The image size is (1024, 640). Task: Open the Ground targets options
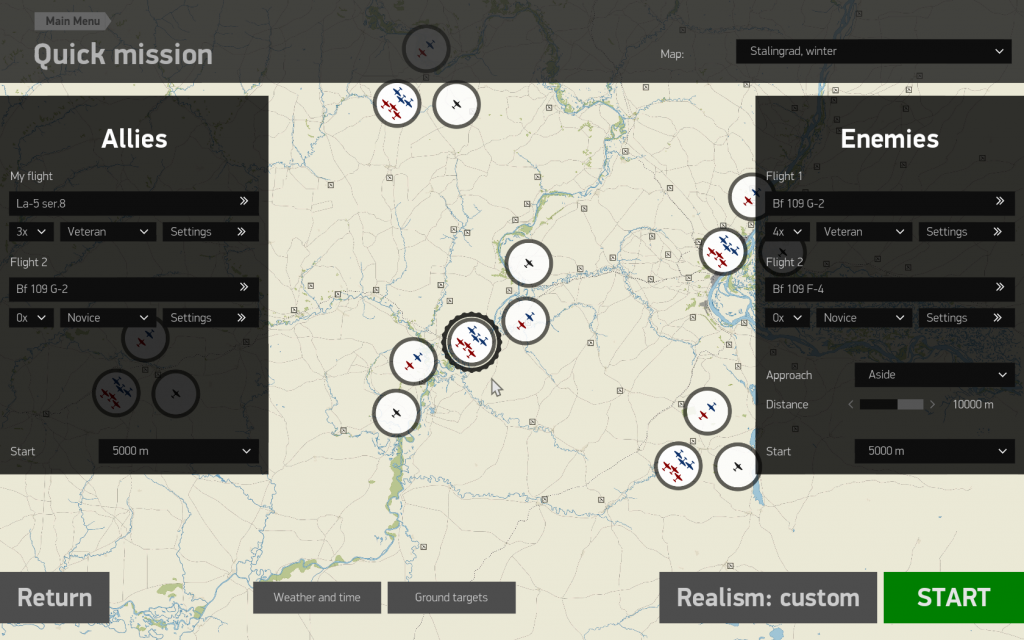pyautogui.click(x=451, y=597)
